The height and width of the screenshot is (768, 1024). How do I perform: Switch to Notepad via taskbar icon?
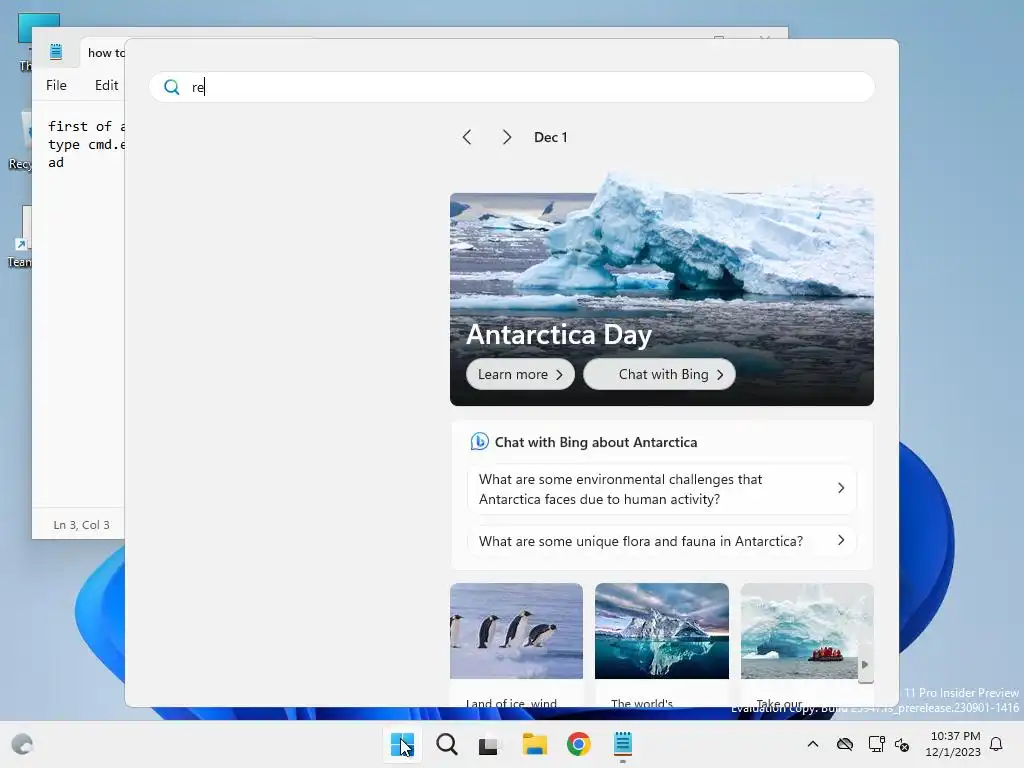click(x=622, y=744)
